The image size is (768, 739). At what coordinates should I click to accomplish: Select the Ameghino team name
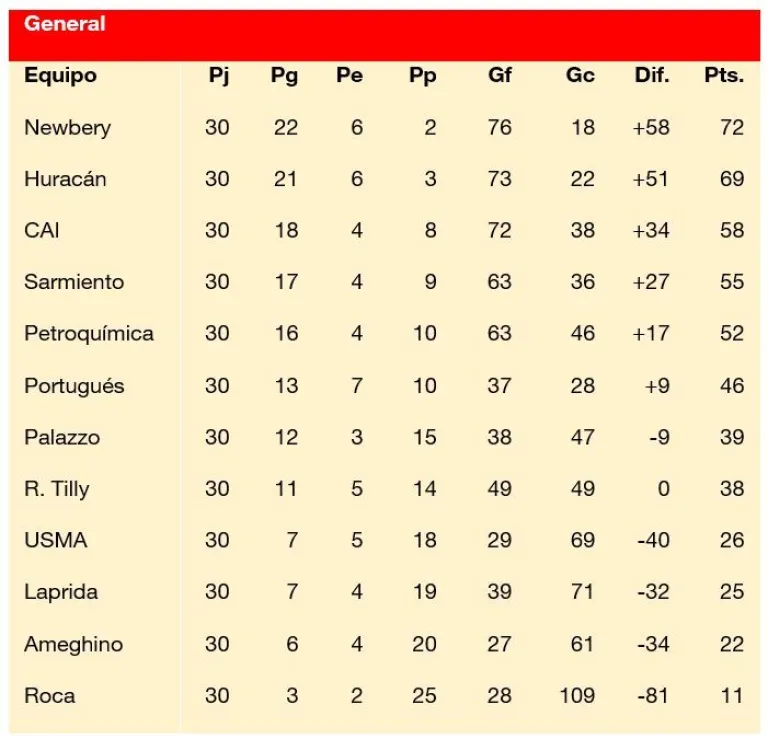(73, 644)
